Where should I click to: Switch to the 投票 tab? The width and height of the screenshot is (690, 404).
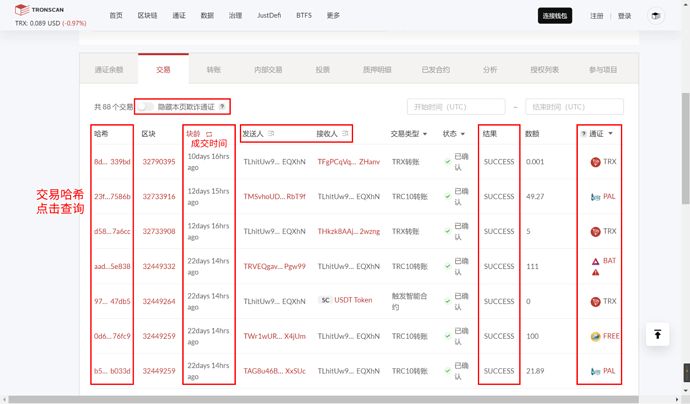point(323,70)
